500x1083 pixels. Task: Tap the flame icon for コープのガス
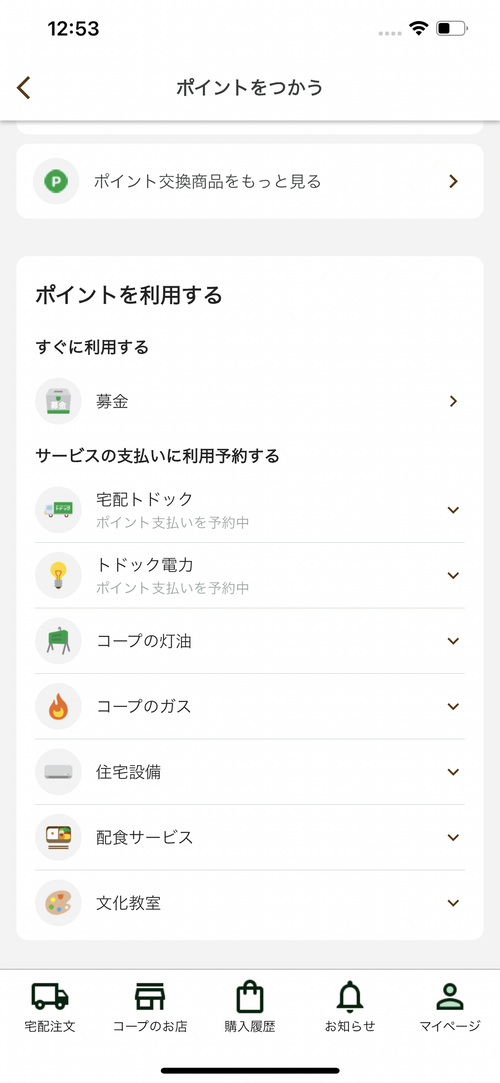59,707
